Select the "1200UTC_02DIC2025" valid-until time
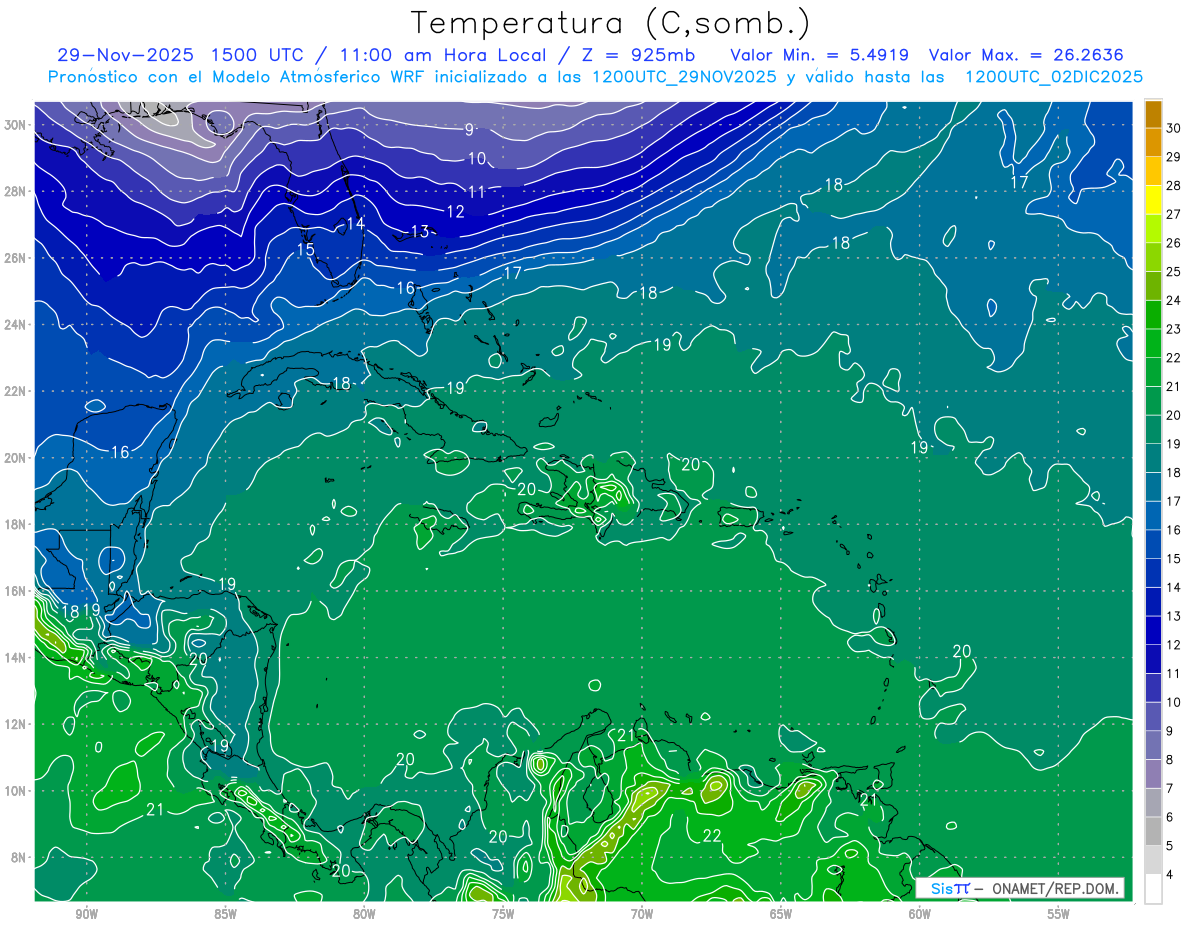This screenshot has width=1200, height=927. pyautogui.click(x=1054, y=77)
